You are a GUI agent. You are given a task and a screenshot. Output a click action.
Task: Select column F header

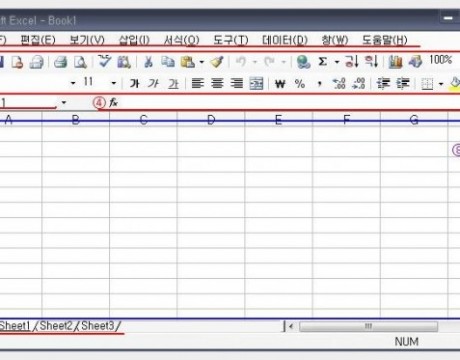point(346,120)
